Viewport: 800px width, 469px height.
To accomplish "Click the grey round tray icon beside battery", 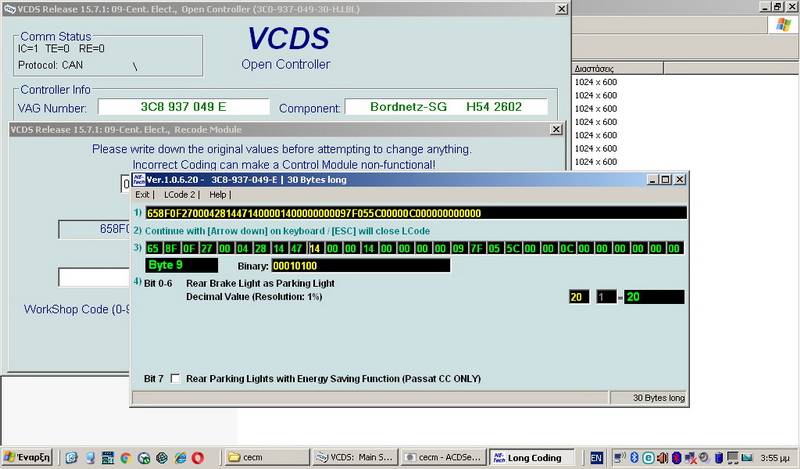I will [x=704, y=457].
